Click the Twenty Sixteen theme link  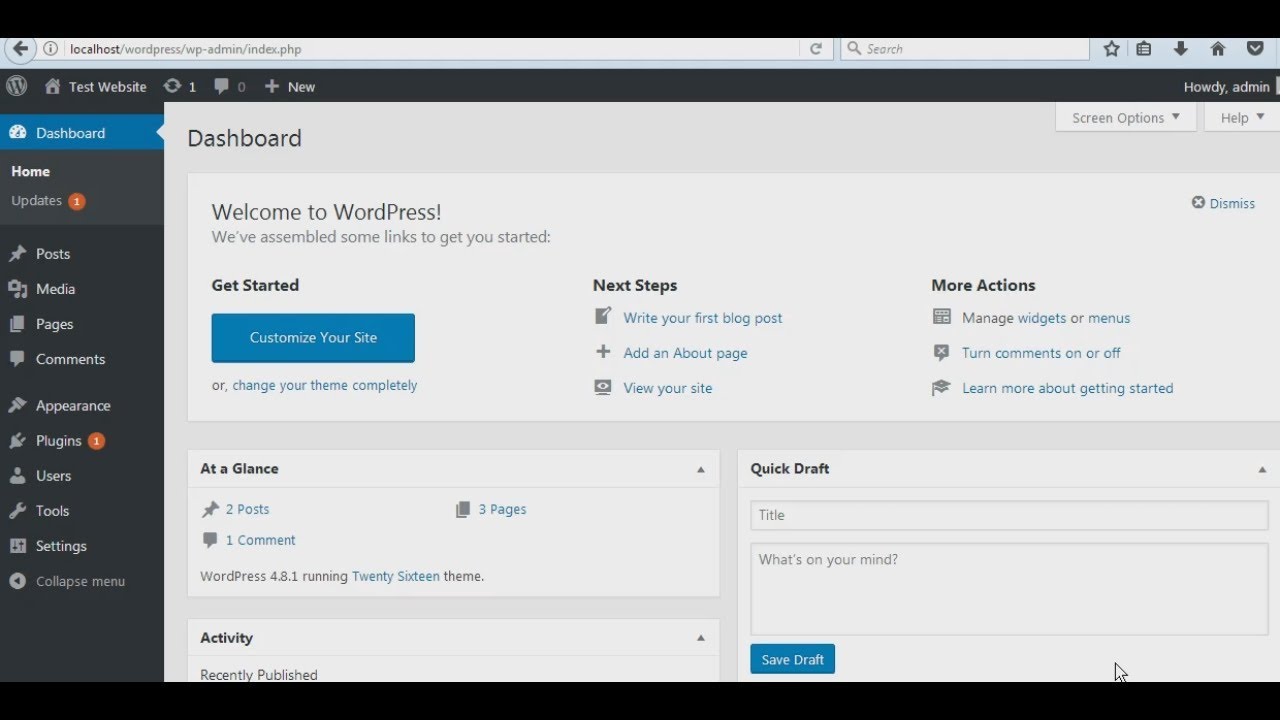396,576
